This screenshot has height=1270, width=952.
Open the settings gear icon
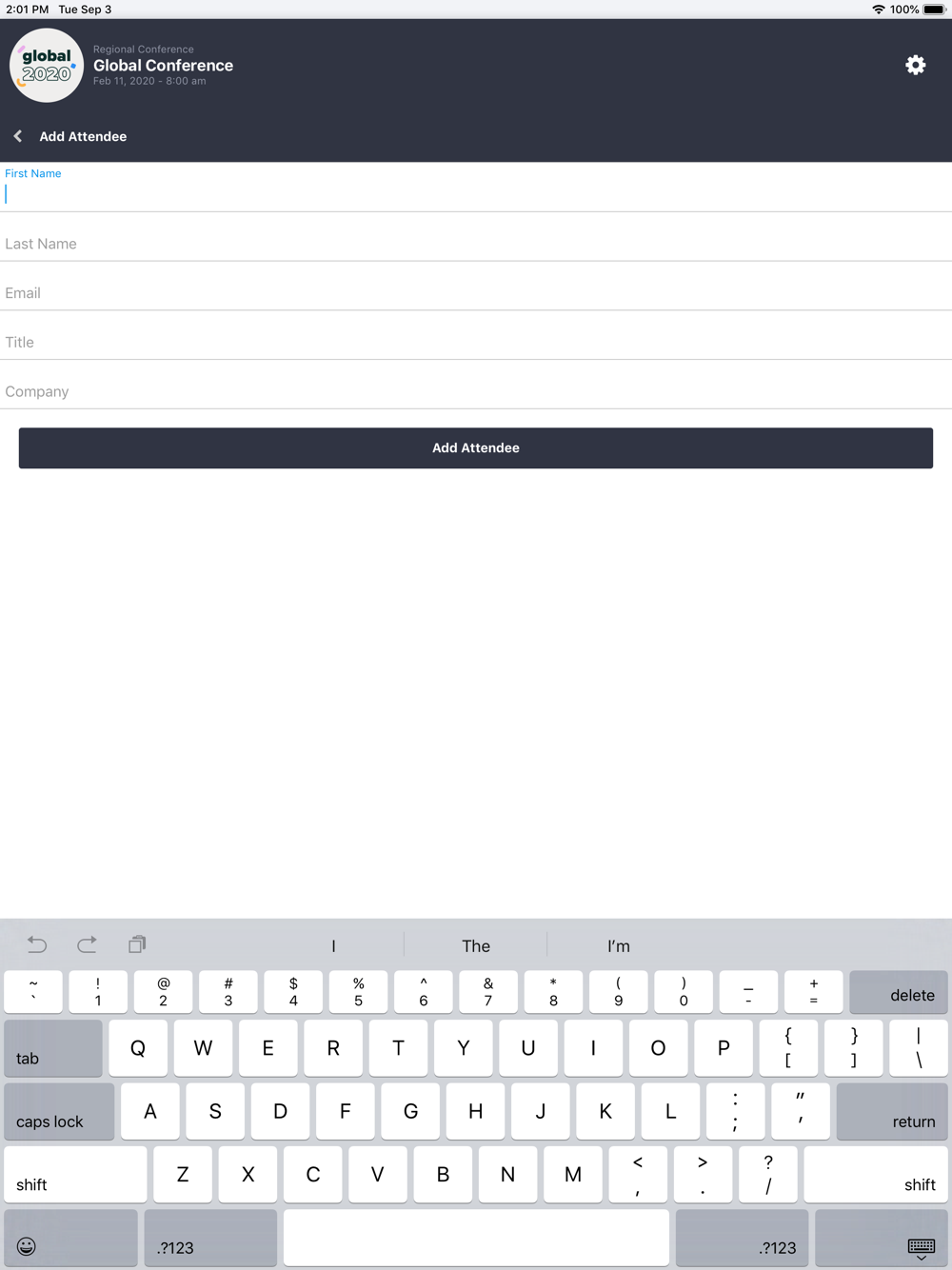[x=915, y=65]
